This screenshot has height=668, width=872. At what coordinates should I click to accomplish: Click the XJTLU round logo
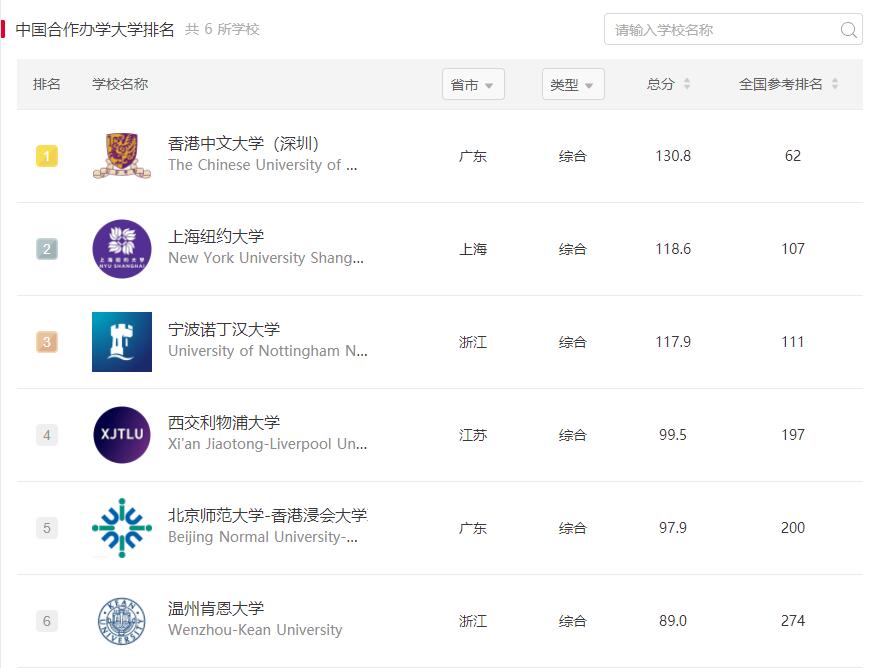122,434
